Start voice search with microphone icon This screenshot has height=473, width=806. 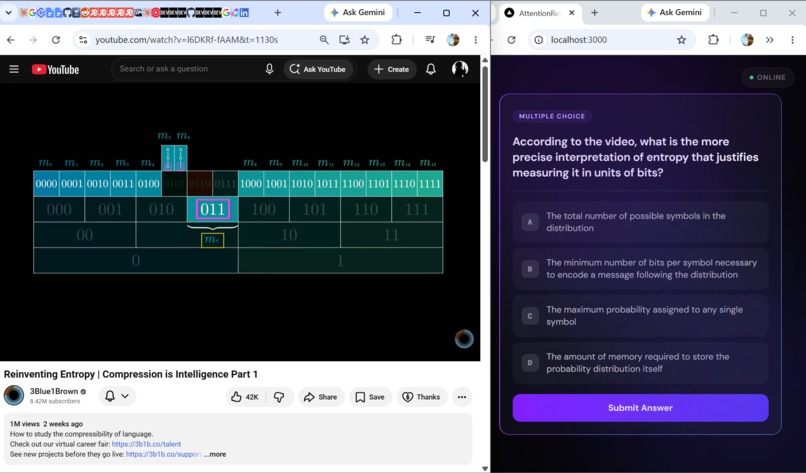[269, 69]
